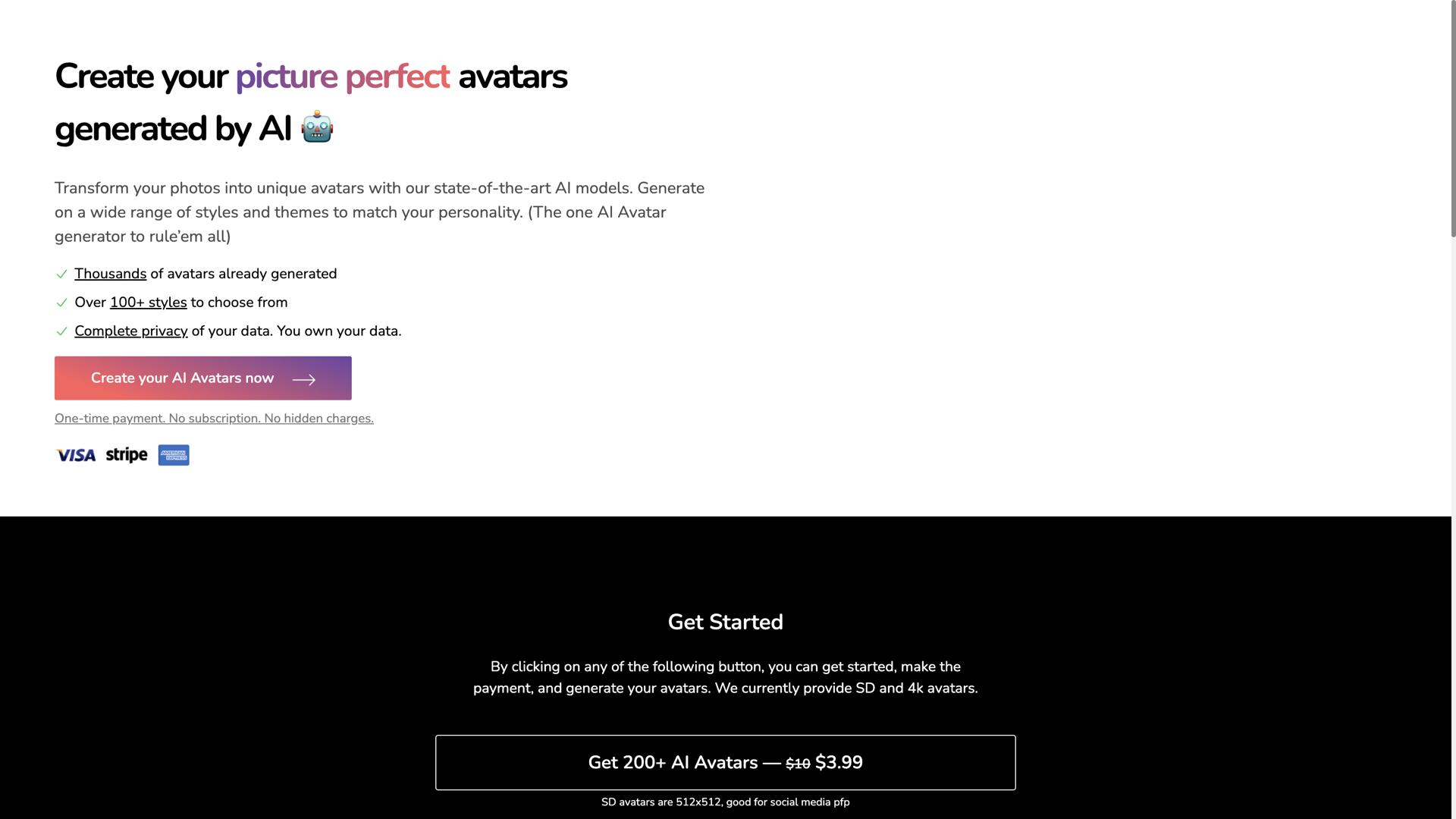Click the SD avatars 512x512 caption
1456x819 pixels.
725,802
